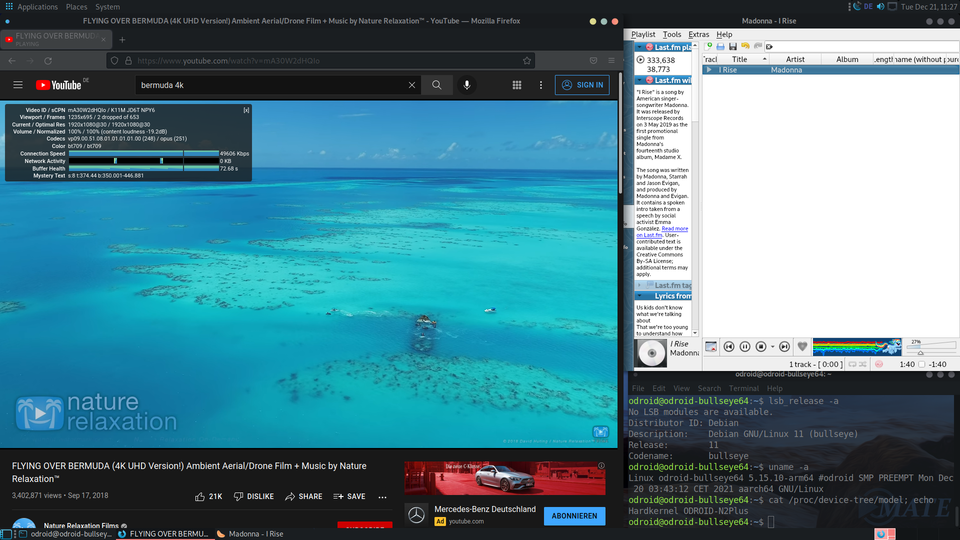Screen dimensions: 960x540
Task: Go back in Firefox history
Action: (12, 61)
